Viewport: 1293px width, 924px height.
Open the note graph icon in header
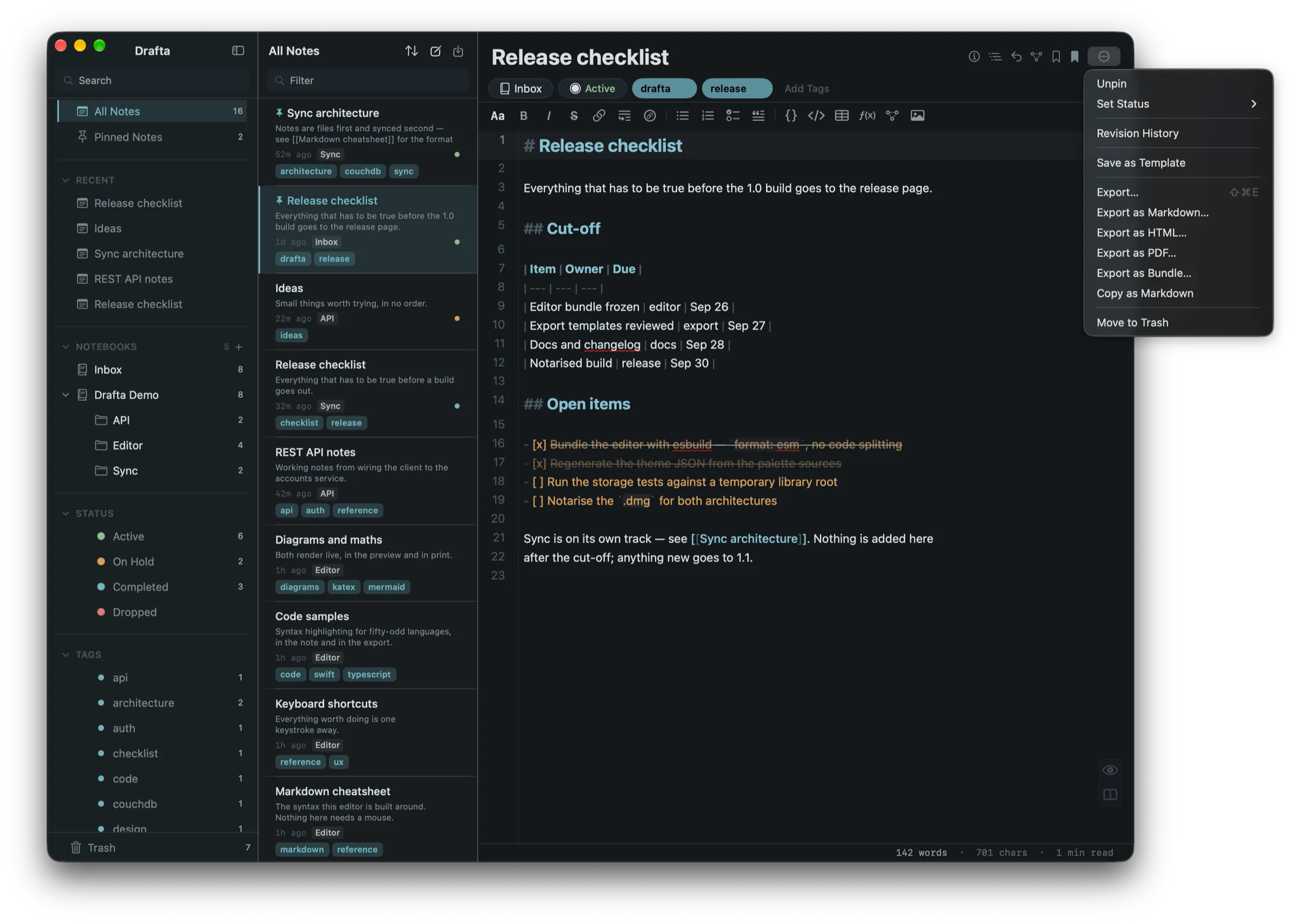(1037, 57)
